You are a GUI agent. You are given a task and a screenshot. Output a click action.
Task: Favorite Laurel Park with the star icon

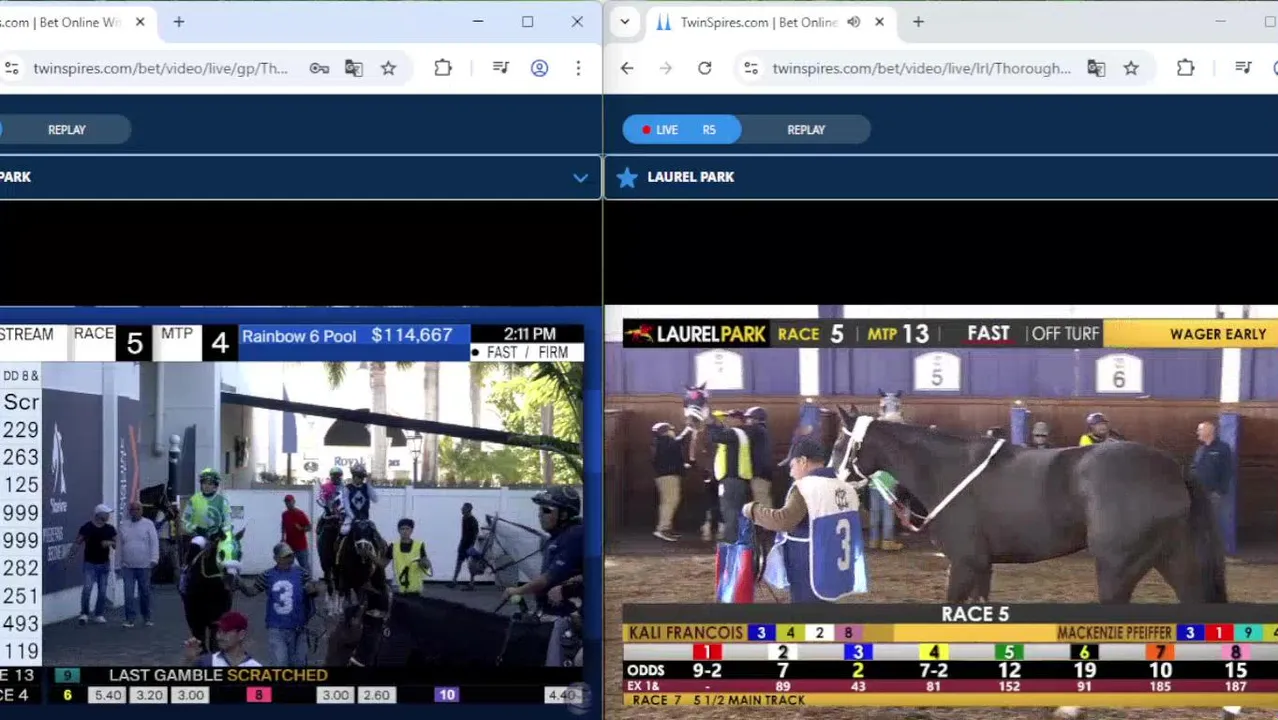click(627, 178)
